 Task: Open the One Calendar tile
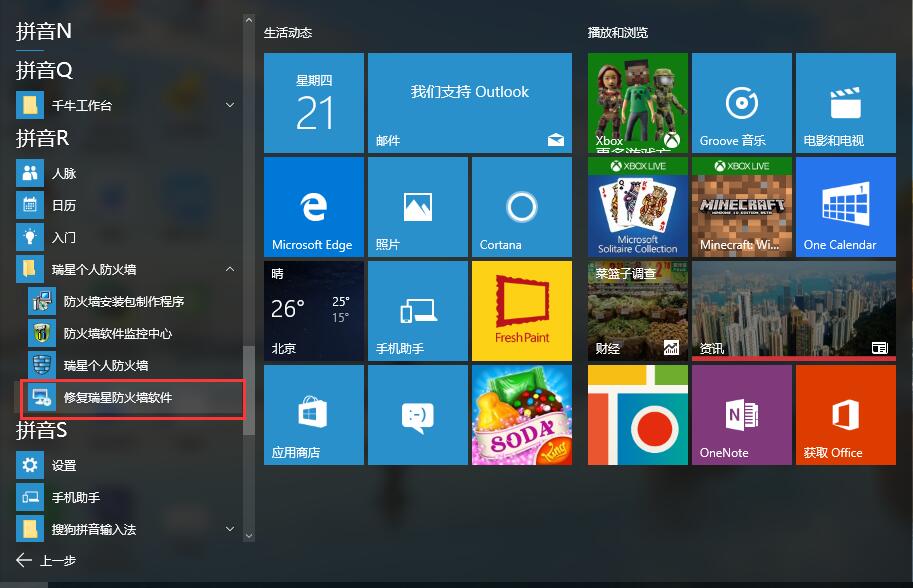tap(846, 207)
